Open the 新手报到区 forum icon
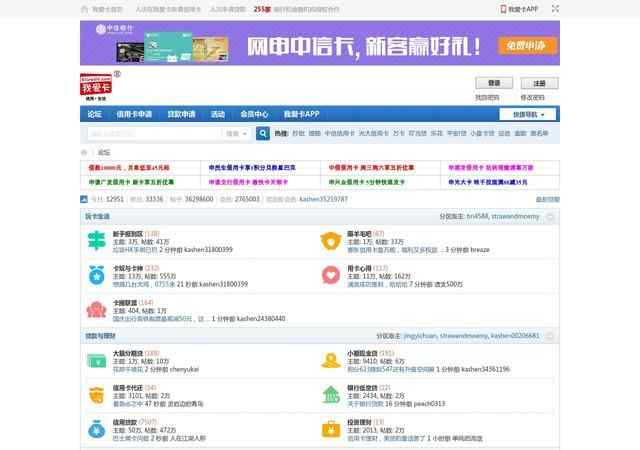640x450 pixels. click(x=96, y=241)
